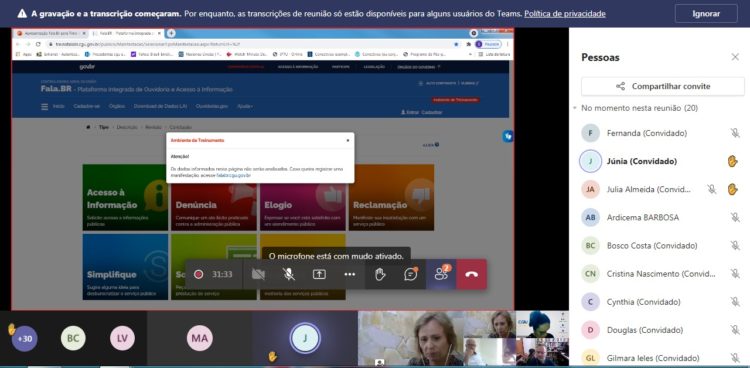The image size is (750, 368).
Task: Open the Política de privacidade link
Action: point(565,13)
